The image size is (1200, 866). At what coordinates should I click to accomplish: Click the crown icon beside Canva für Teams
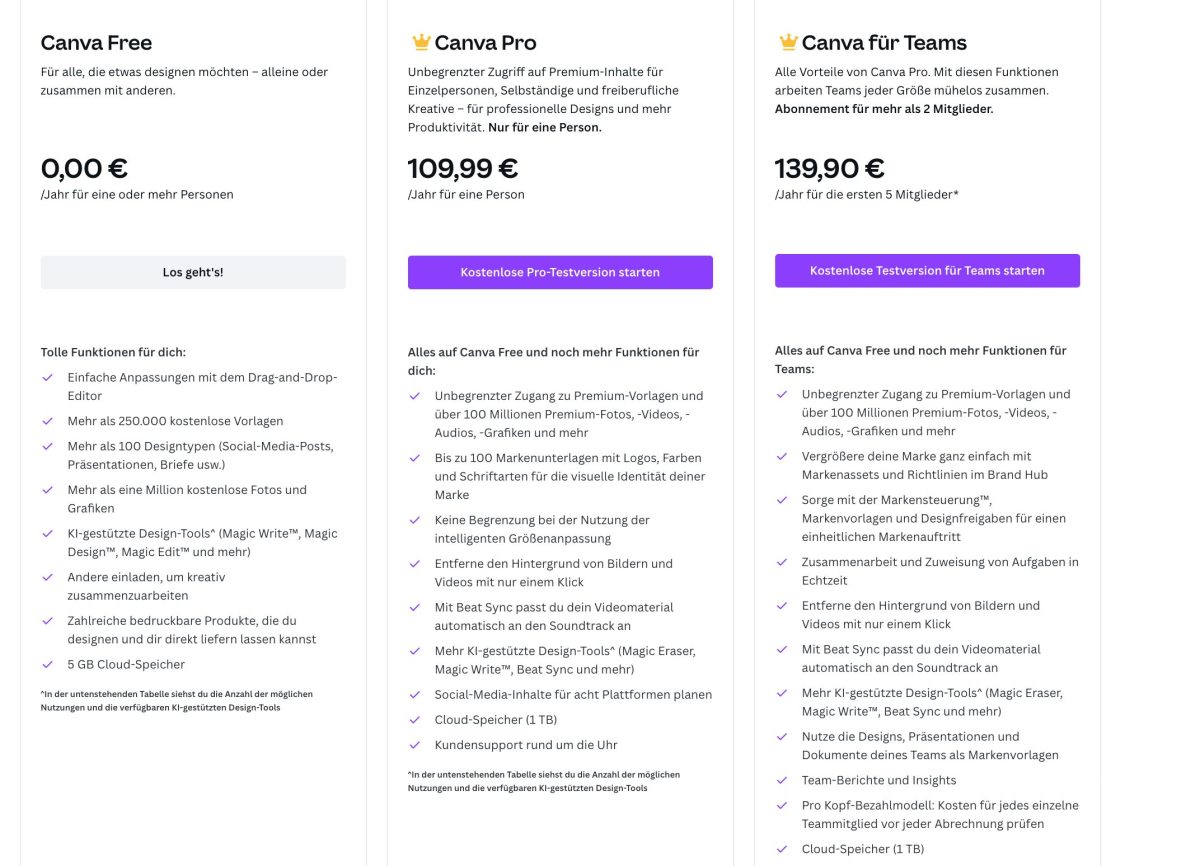coord(788,42)
